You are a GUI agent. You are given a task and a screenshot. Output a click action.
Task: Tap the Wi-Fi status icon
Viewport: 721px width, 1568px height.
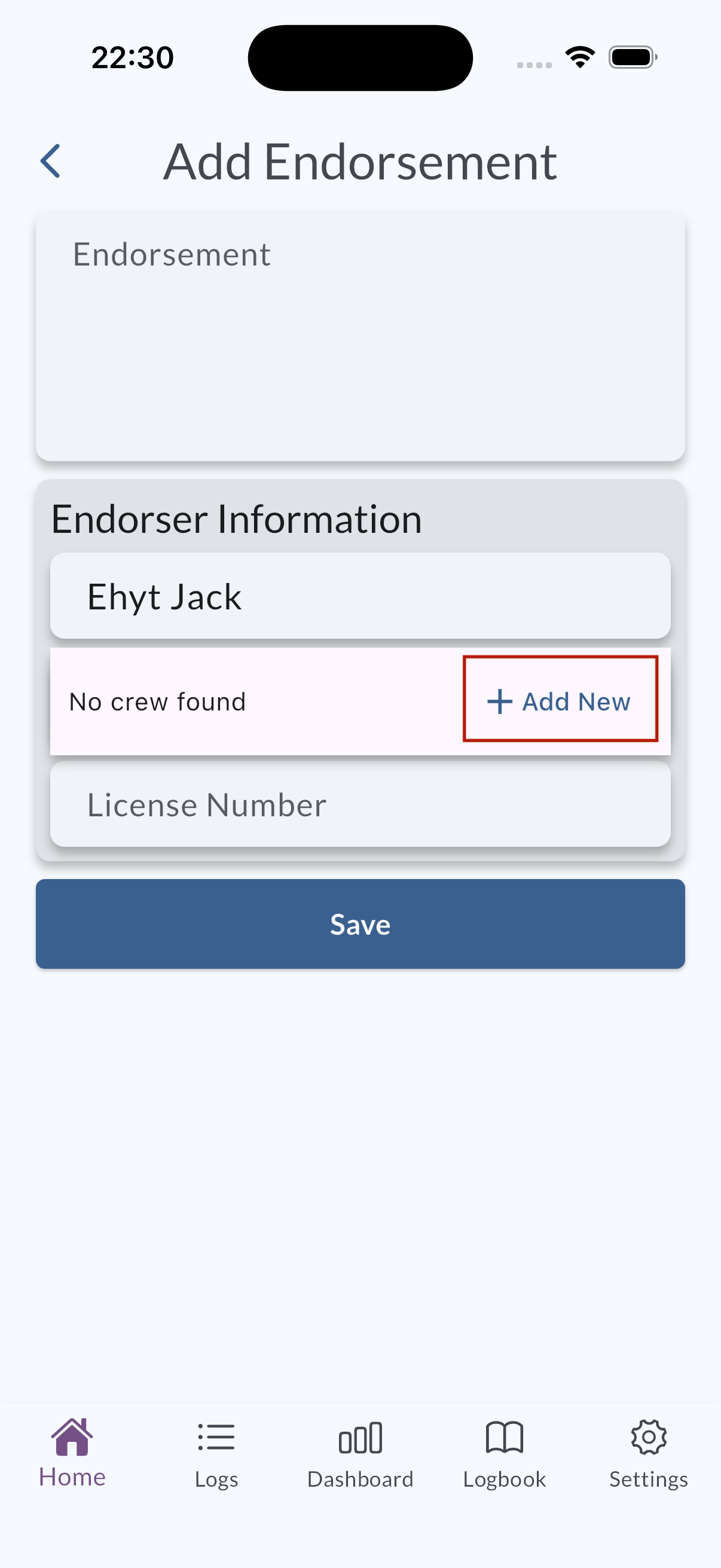[x=580, y=57]
